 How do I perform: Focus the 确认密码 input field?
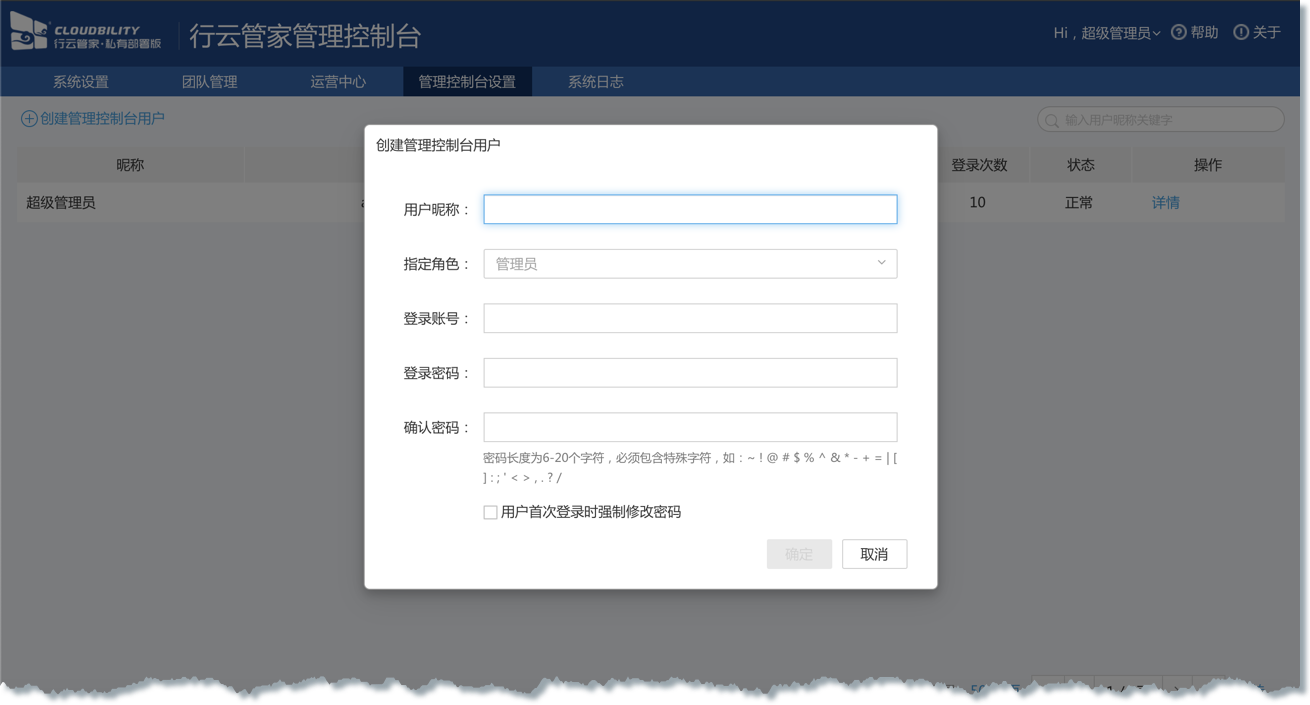[690, 427]
